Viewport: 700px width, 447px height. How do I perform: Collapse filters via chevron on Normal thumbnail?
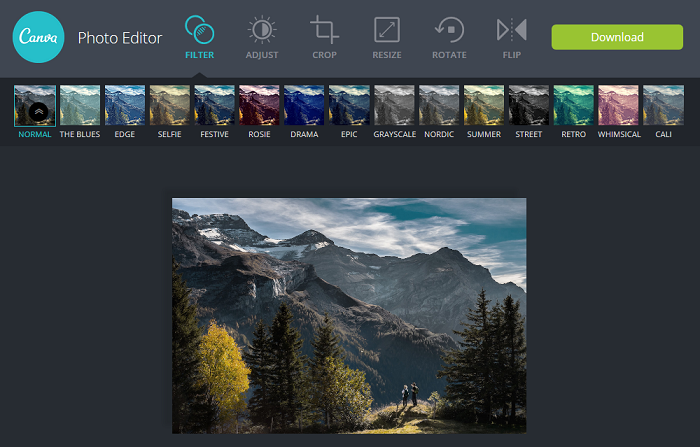click(38, 112)
